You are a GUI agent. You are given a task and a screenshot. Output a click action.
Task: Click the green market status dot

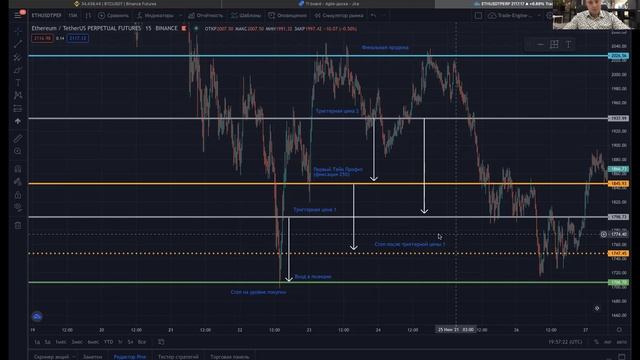pos(196,29)
